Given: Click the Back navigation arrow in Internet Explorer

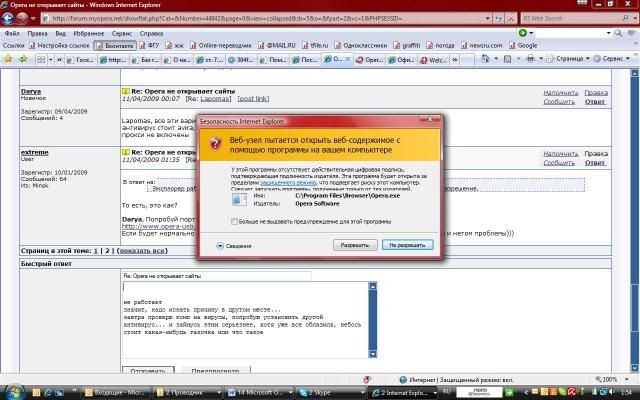Looking at the screenshot, I should 8,18.
